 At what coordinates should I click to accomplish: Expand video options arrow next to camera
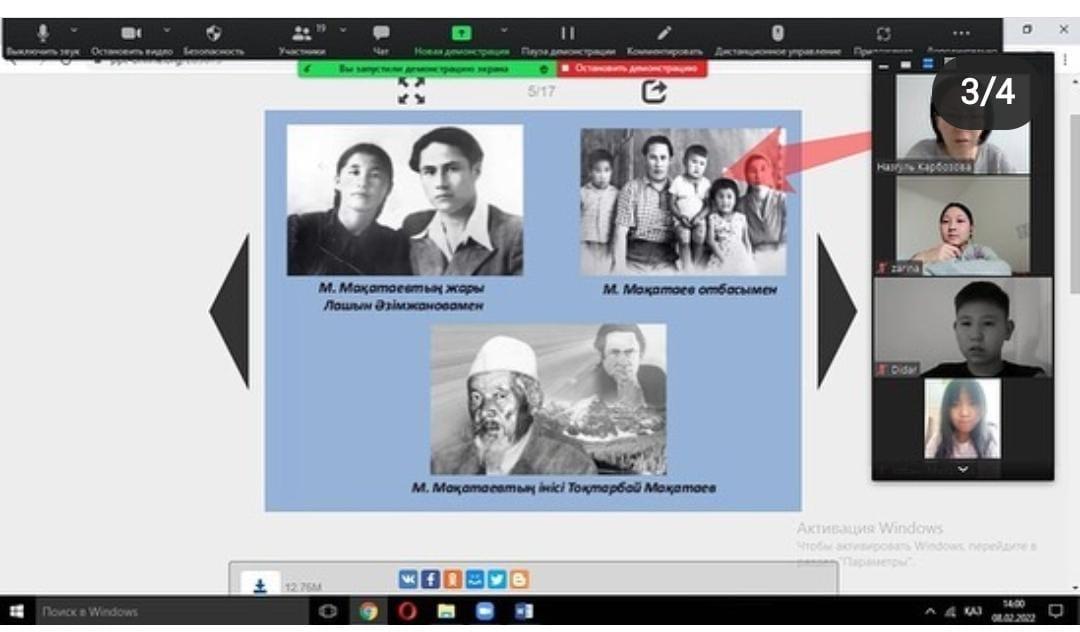[167, 30]
